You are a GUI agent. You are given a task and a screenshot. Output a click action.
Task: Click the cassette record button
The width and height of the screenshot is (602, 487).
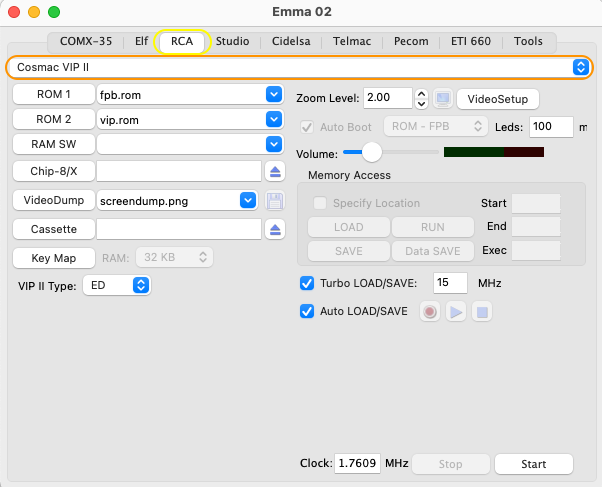(430, 311)
